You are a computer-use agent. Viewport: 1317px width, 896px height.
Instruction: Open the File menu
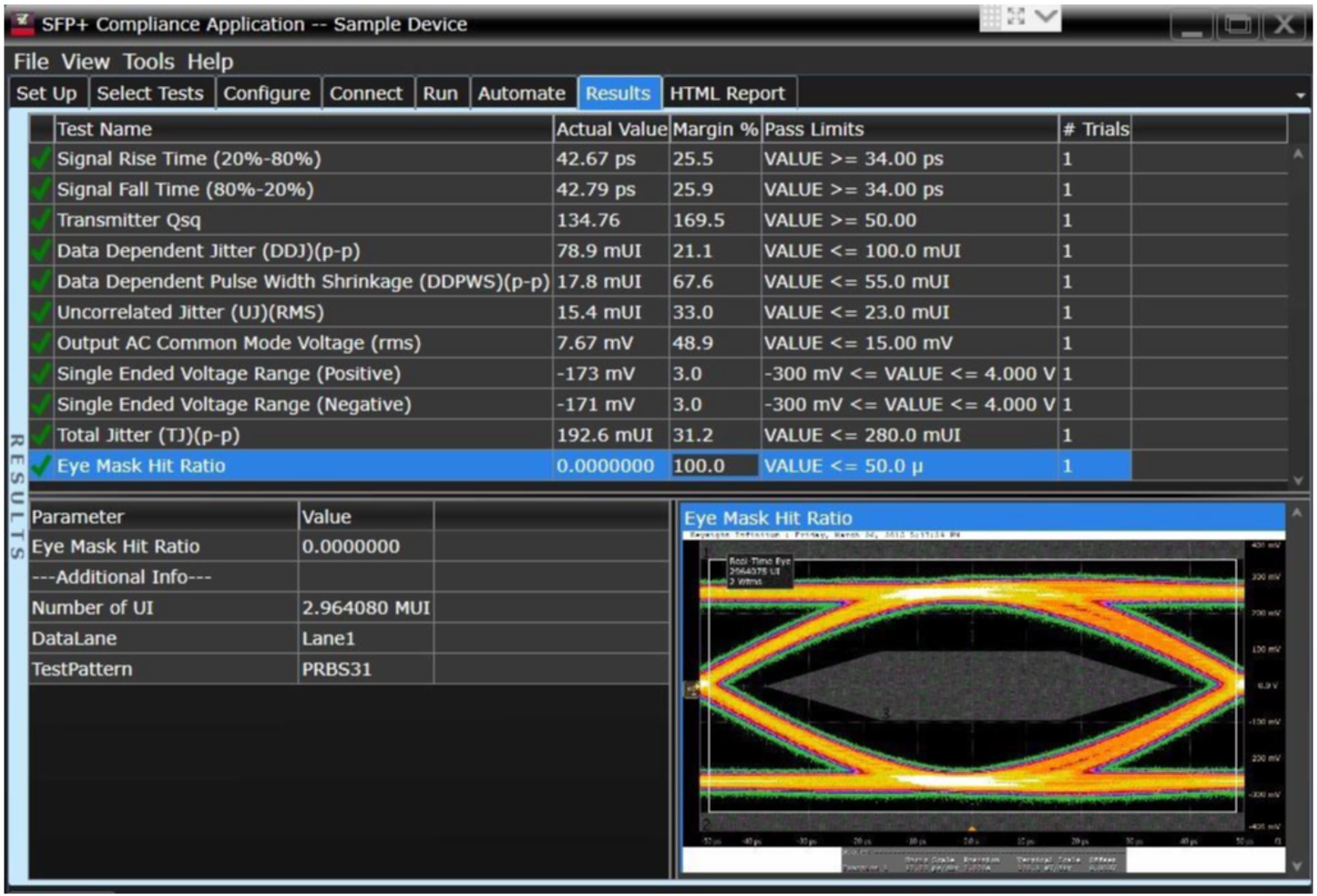(33, 61)
